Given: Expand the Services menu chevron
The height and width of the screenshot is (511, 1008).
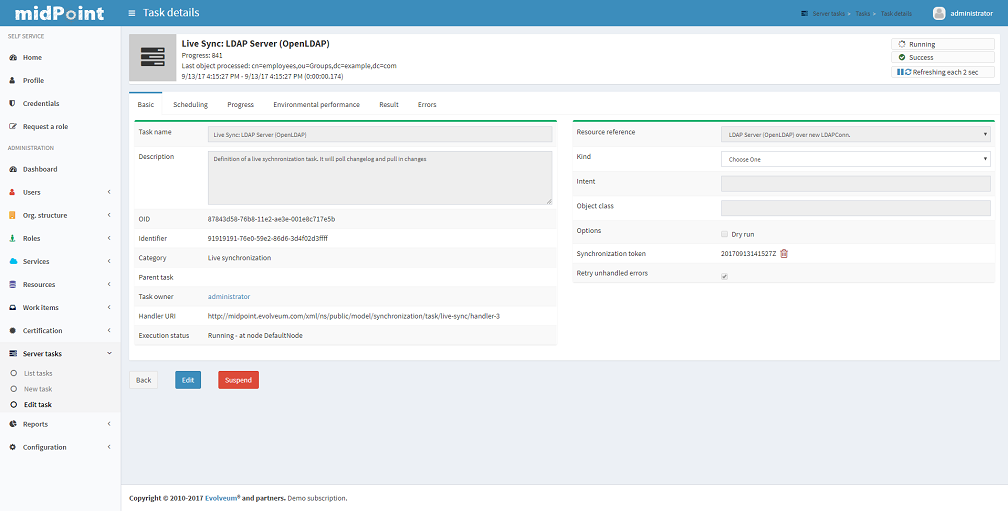Looking at the screenshot, I should tap(109, 262).
